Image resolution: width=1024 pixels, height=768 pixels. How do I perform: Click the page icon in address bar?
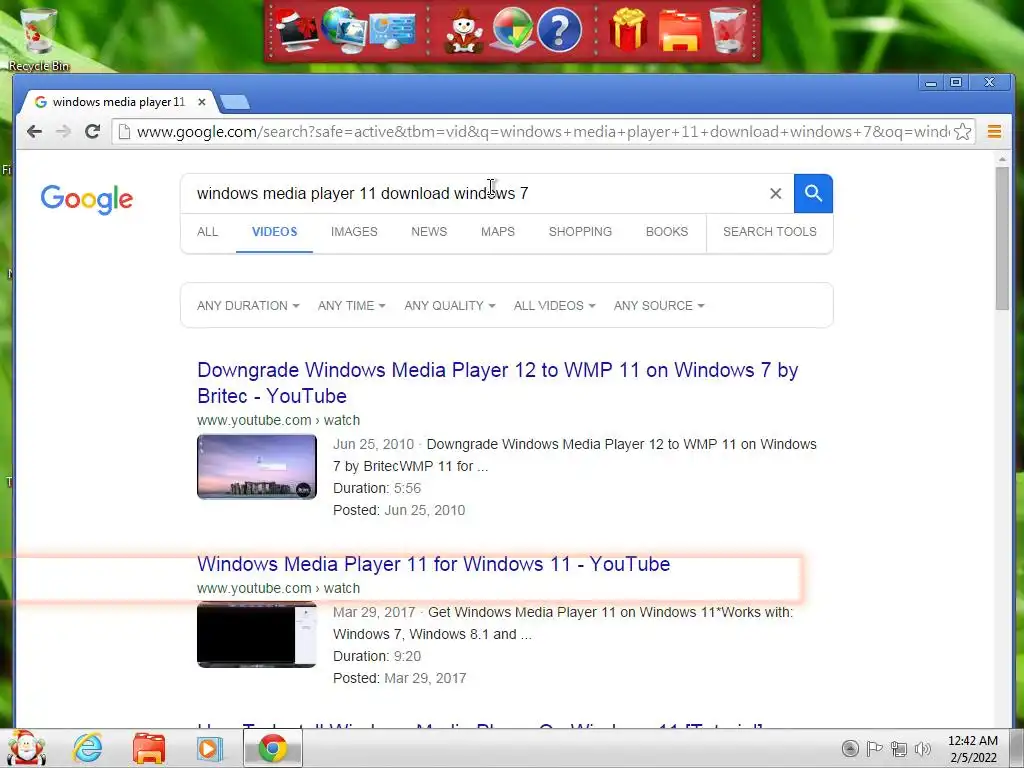(x=124, y=132)
